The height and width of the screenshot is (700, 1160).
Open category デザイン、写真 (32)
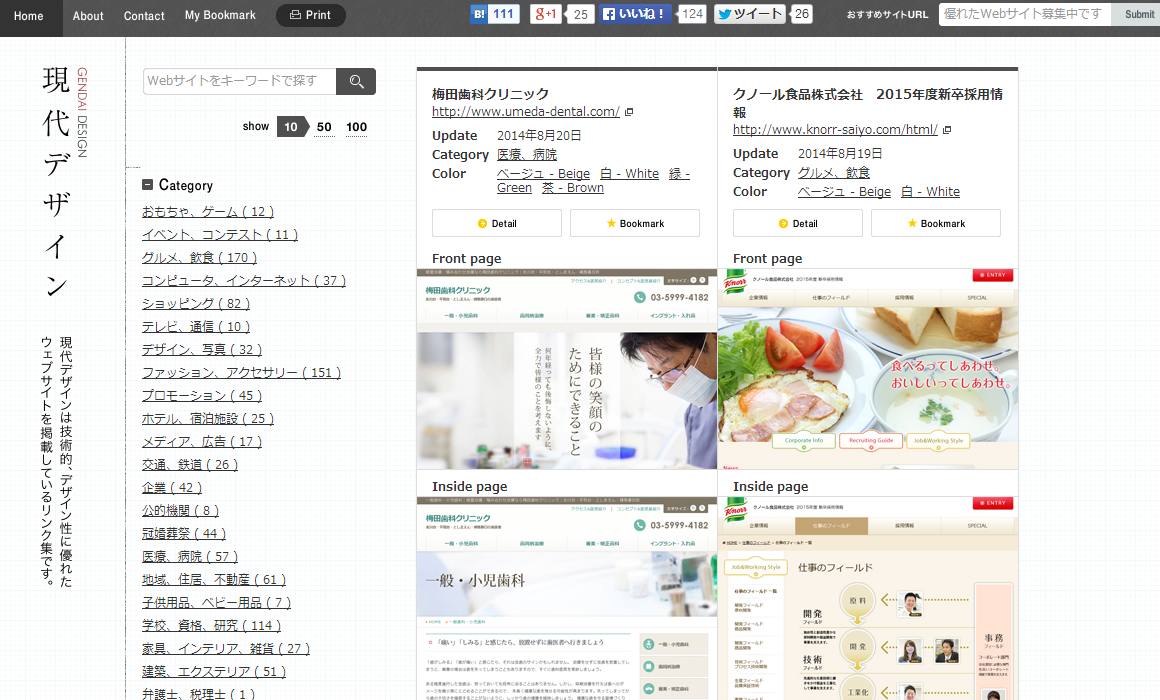202,349
